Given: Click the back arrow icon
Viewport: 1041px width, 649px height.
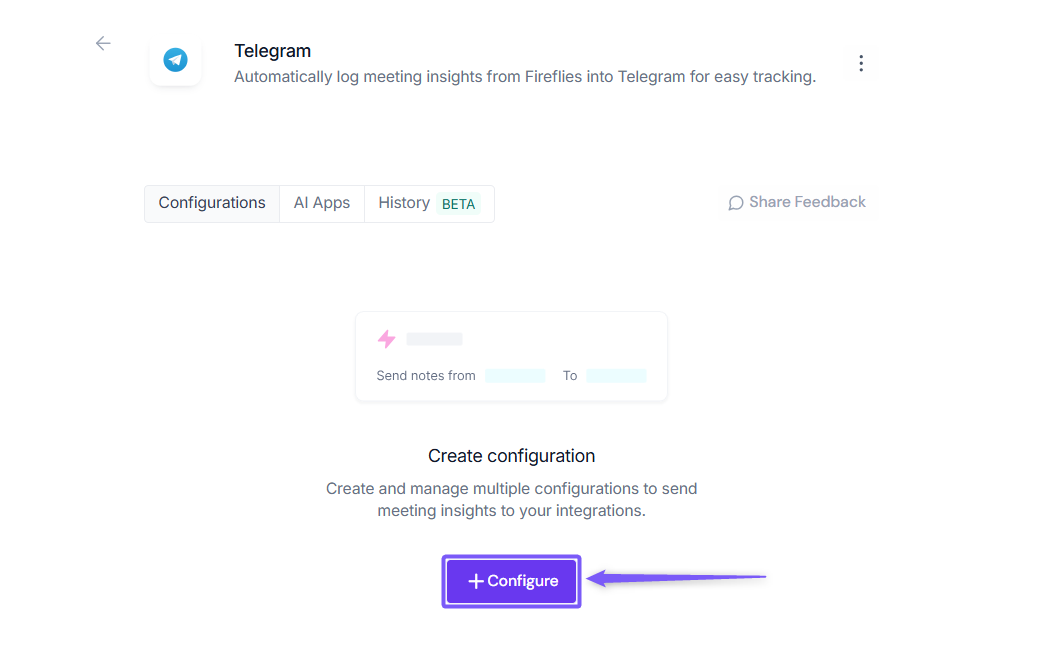Looking at the screenshot, I should pos(103,43).
